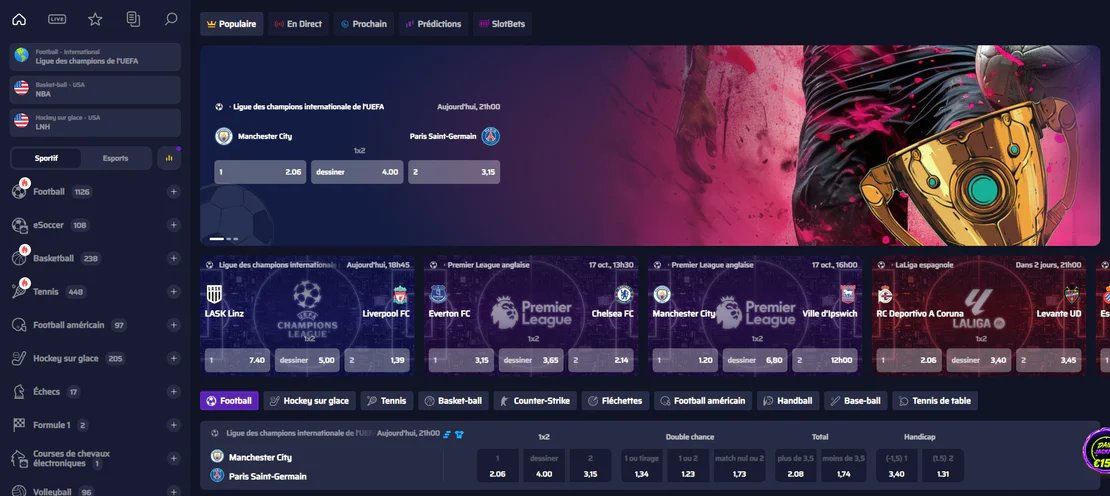Screen dimensions: 1110x496
Task: Select the Échecs knight icon
Action: coord(19,391)
